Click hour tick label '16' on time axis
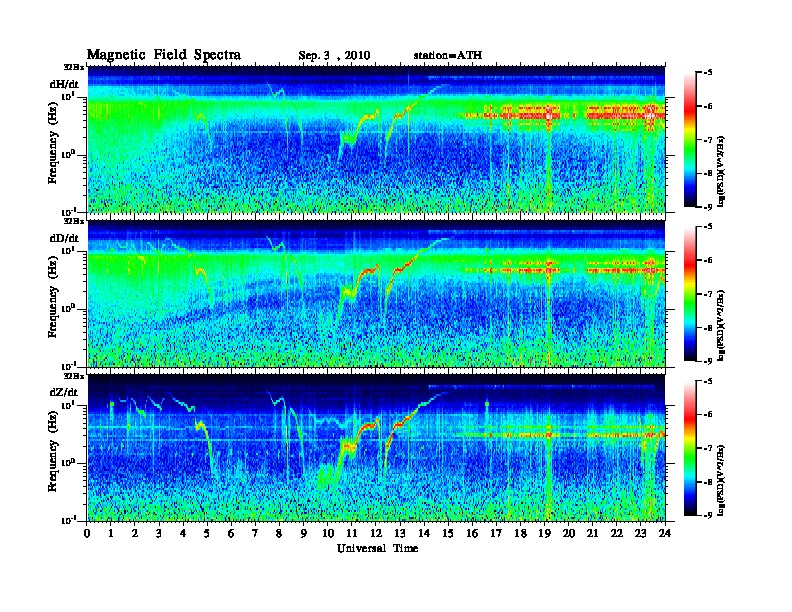Image resolution: width=792 pixels, height=612 pixels. pos(472,533)
